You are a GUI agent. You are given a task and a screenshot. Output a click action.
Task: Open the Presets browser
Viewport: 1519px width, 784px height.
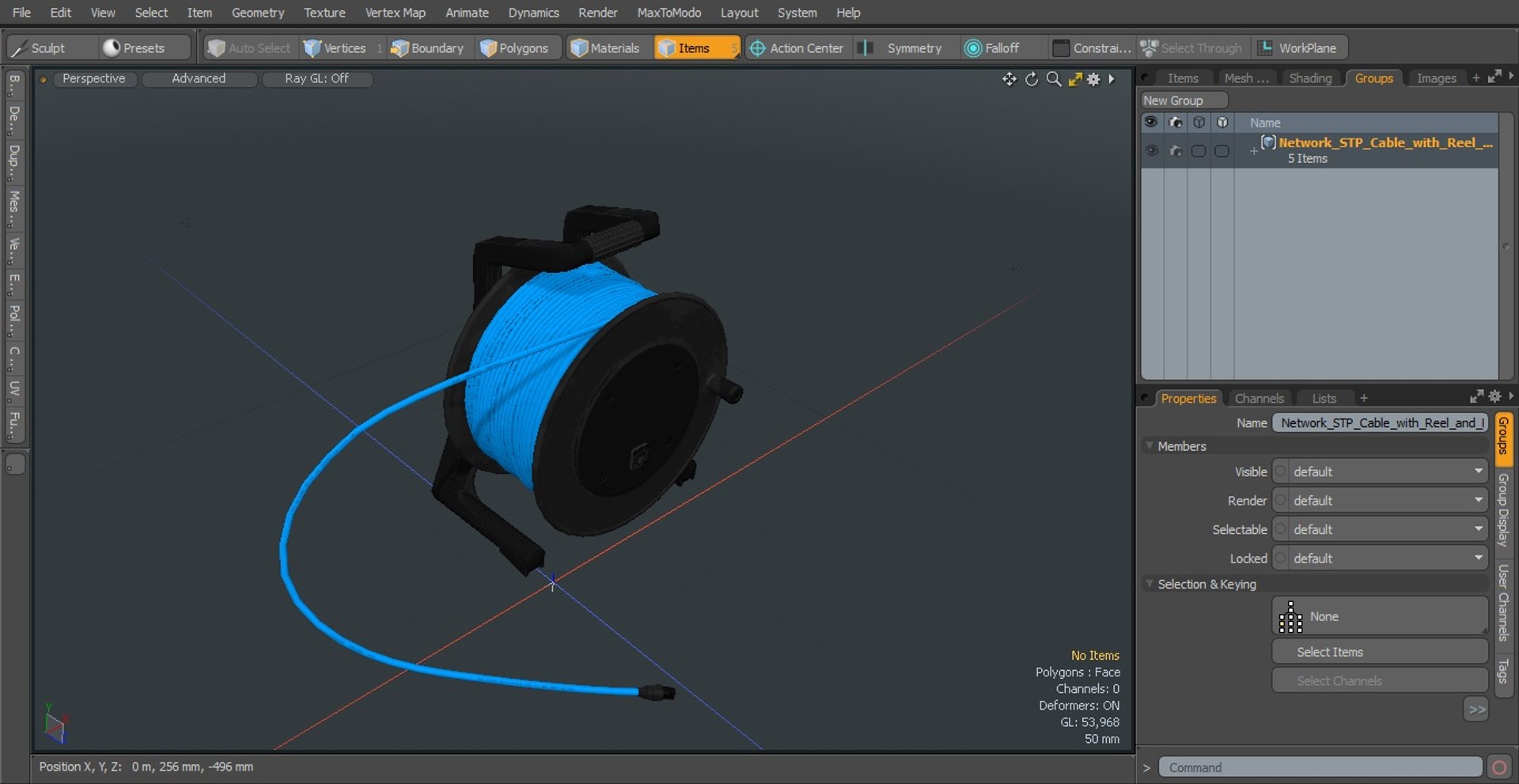tap(144, 48)
